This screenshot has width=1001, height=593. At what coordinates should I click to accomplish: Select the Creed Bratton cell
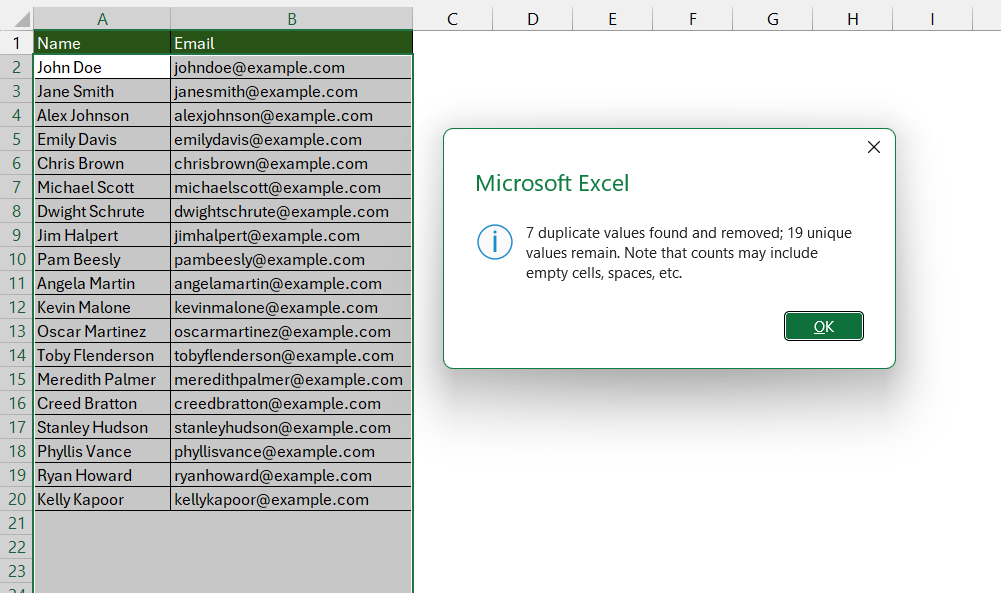click(x=102, y=403)
